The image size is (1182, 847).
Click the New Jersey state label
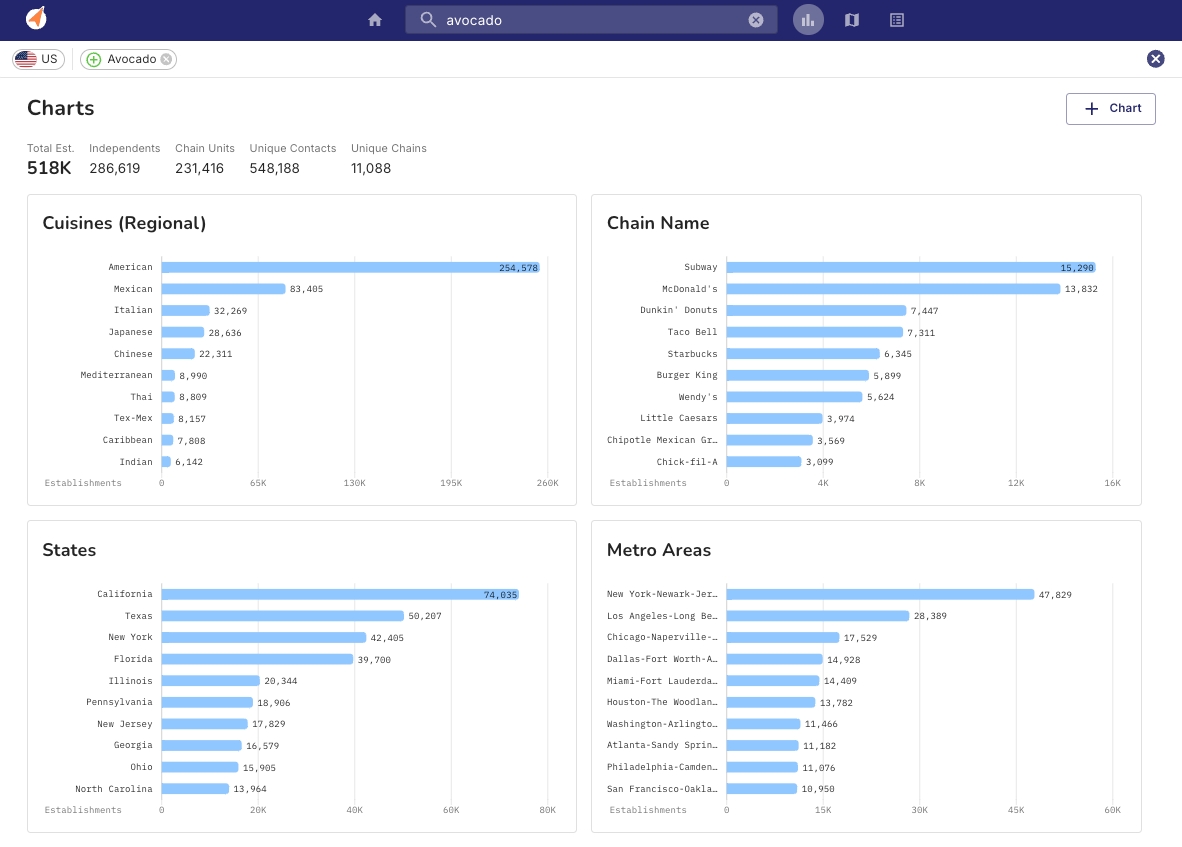point(124,724)
